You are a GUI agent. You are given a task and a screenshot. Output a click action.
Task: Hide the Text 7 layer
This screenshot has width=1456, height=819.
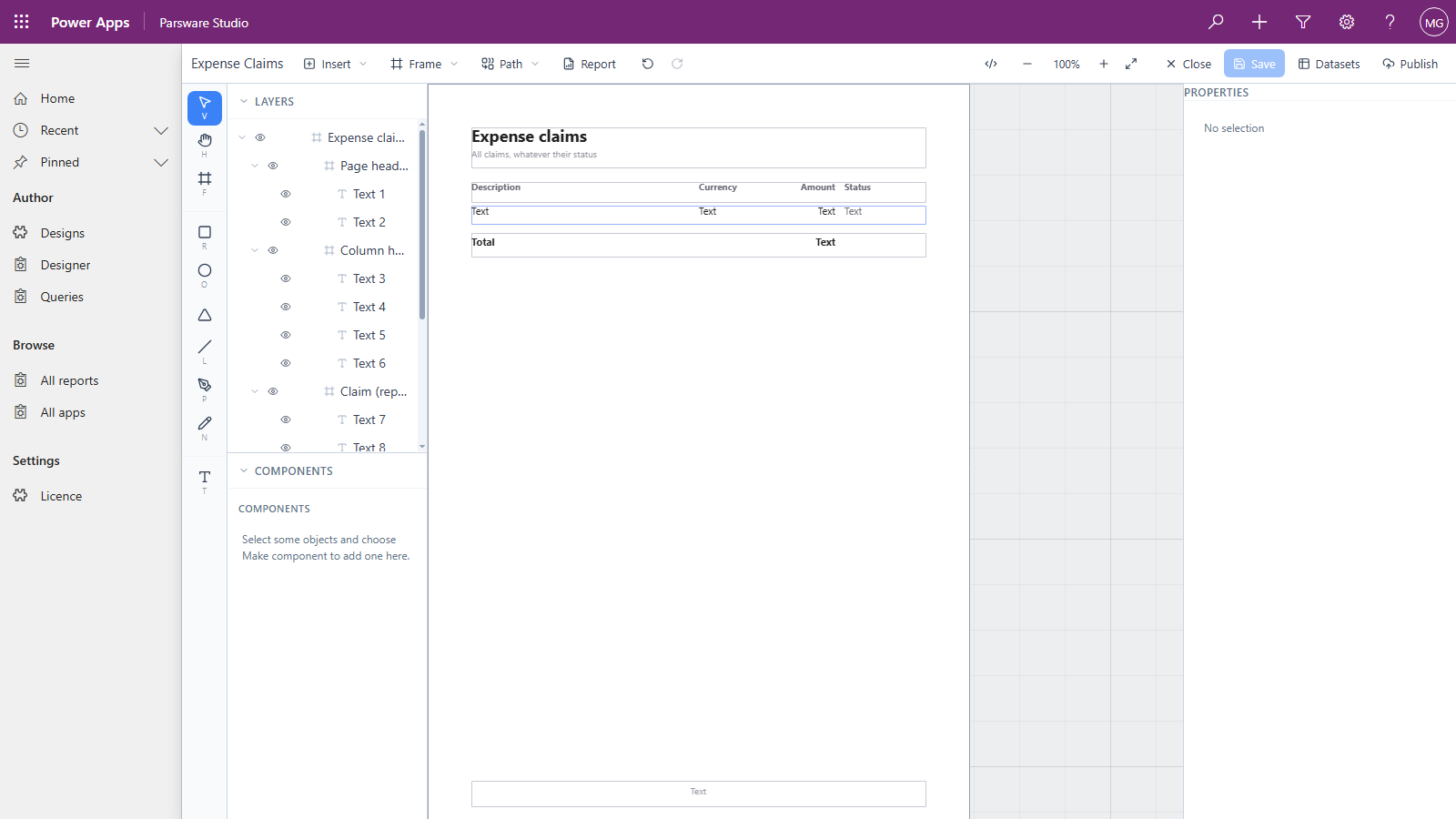coord(286,420)
